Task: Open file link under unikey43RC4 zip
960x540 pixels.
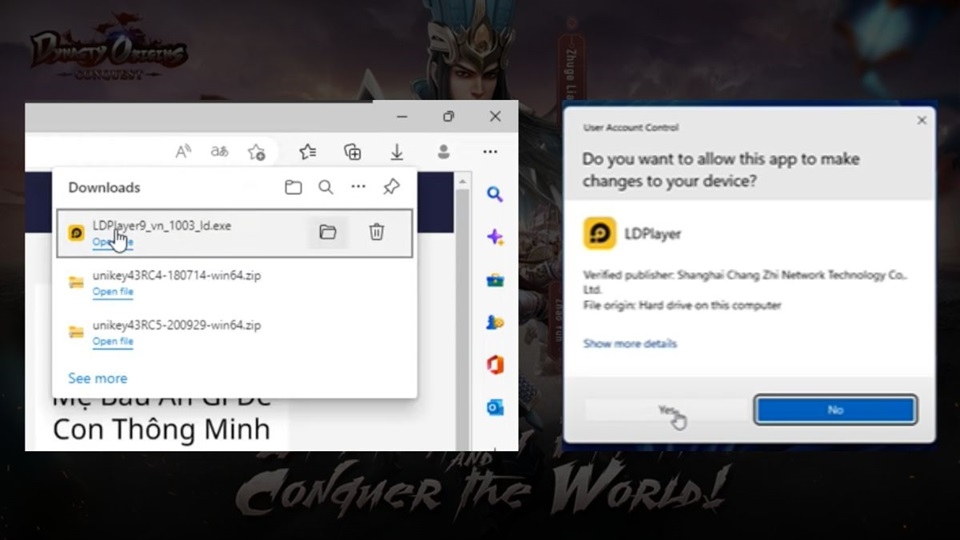Action: point(113,292)
